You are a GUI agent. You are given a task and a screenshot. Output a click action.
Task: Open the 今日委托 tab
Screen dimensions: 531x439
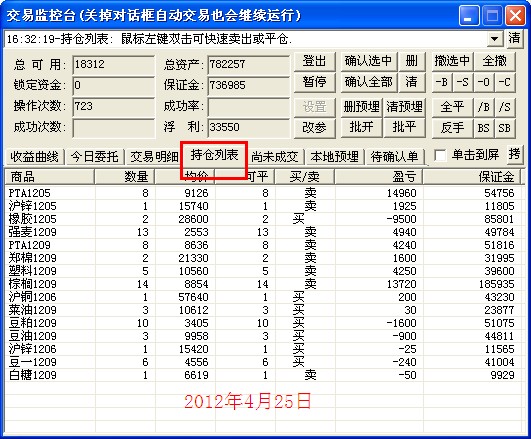click(94, 157)
